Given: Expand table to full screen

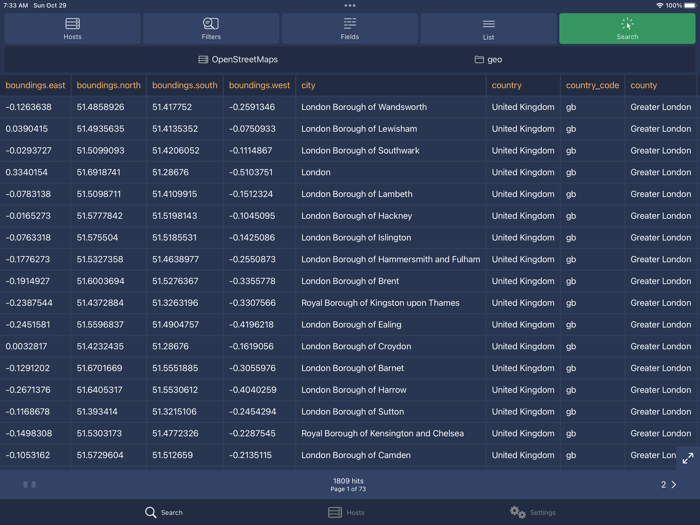Looking at the screenshot, I should click(x=688, y=458).
